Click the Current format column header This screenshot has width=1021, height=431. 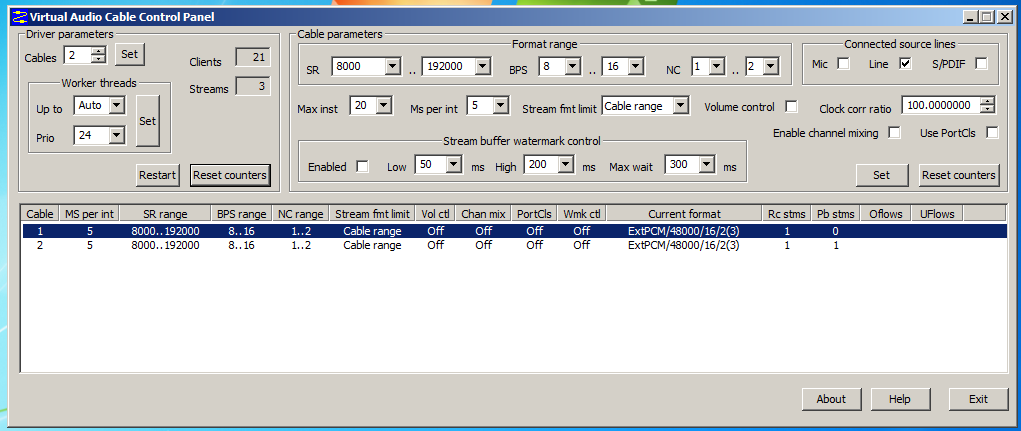pos(684,214)
